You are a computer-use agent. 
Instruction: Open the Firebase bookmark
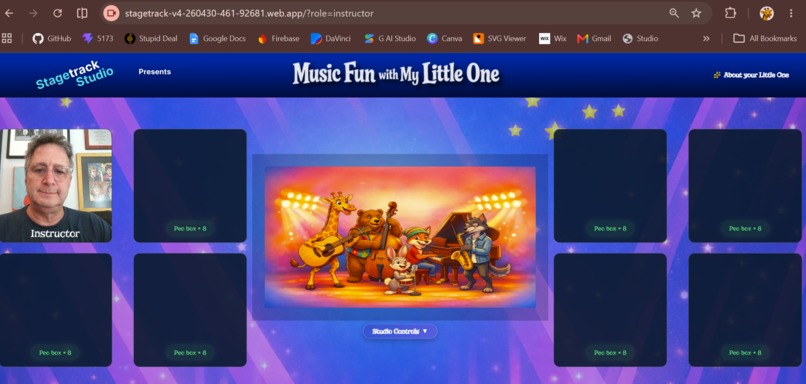(278, 39)
